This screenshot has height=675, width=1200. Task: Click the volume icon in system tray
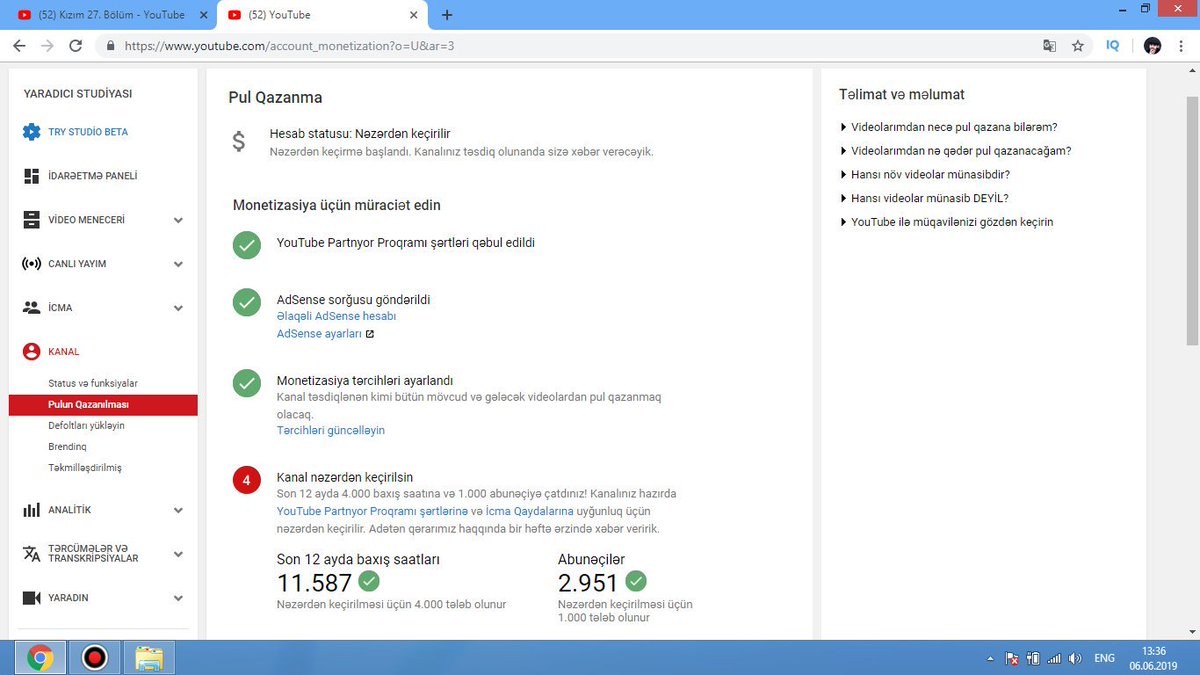click(1074, 659)
